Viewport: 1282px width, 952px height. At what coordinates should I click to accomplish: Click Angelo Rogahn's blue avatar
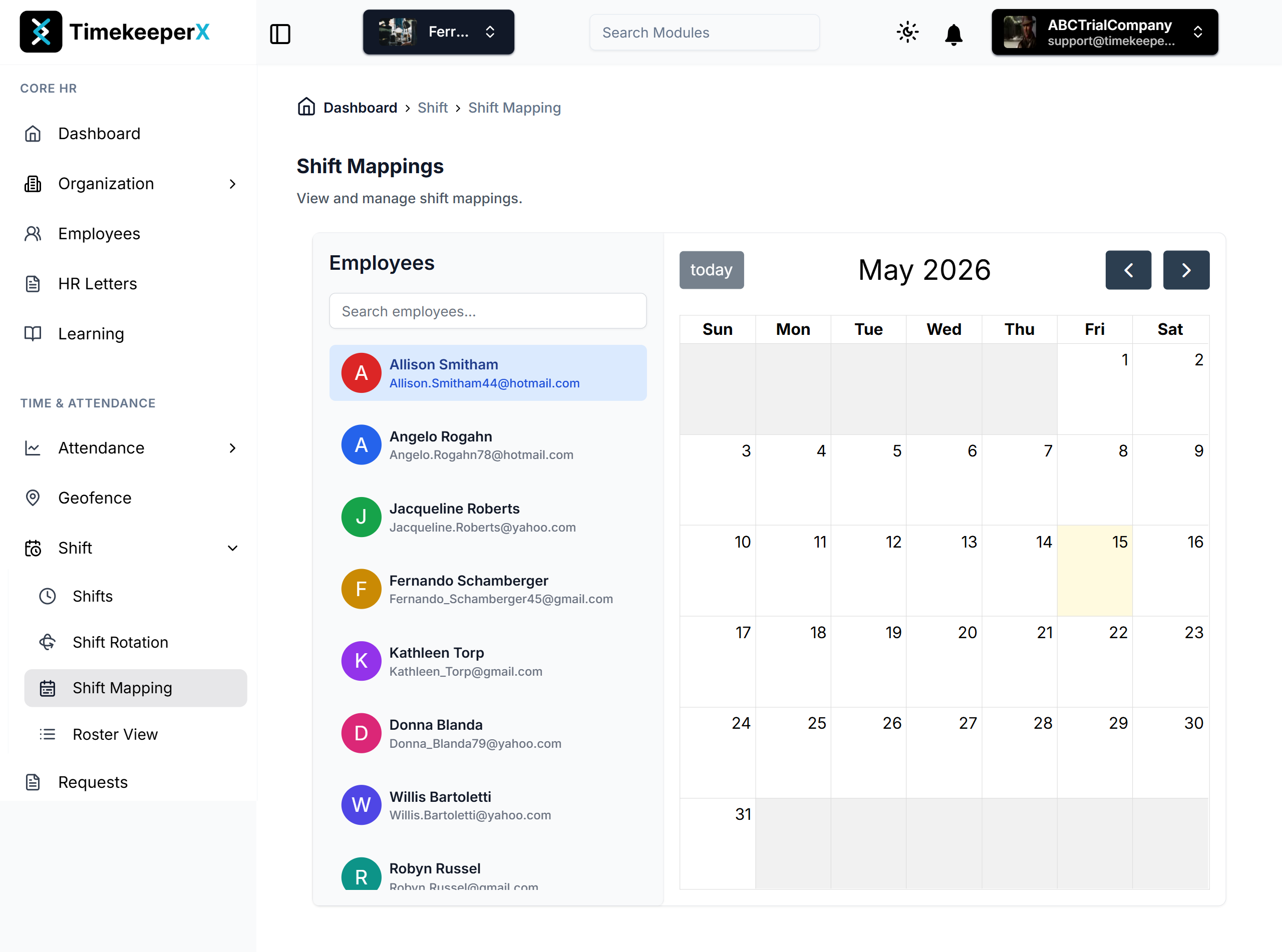361,445
